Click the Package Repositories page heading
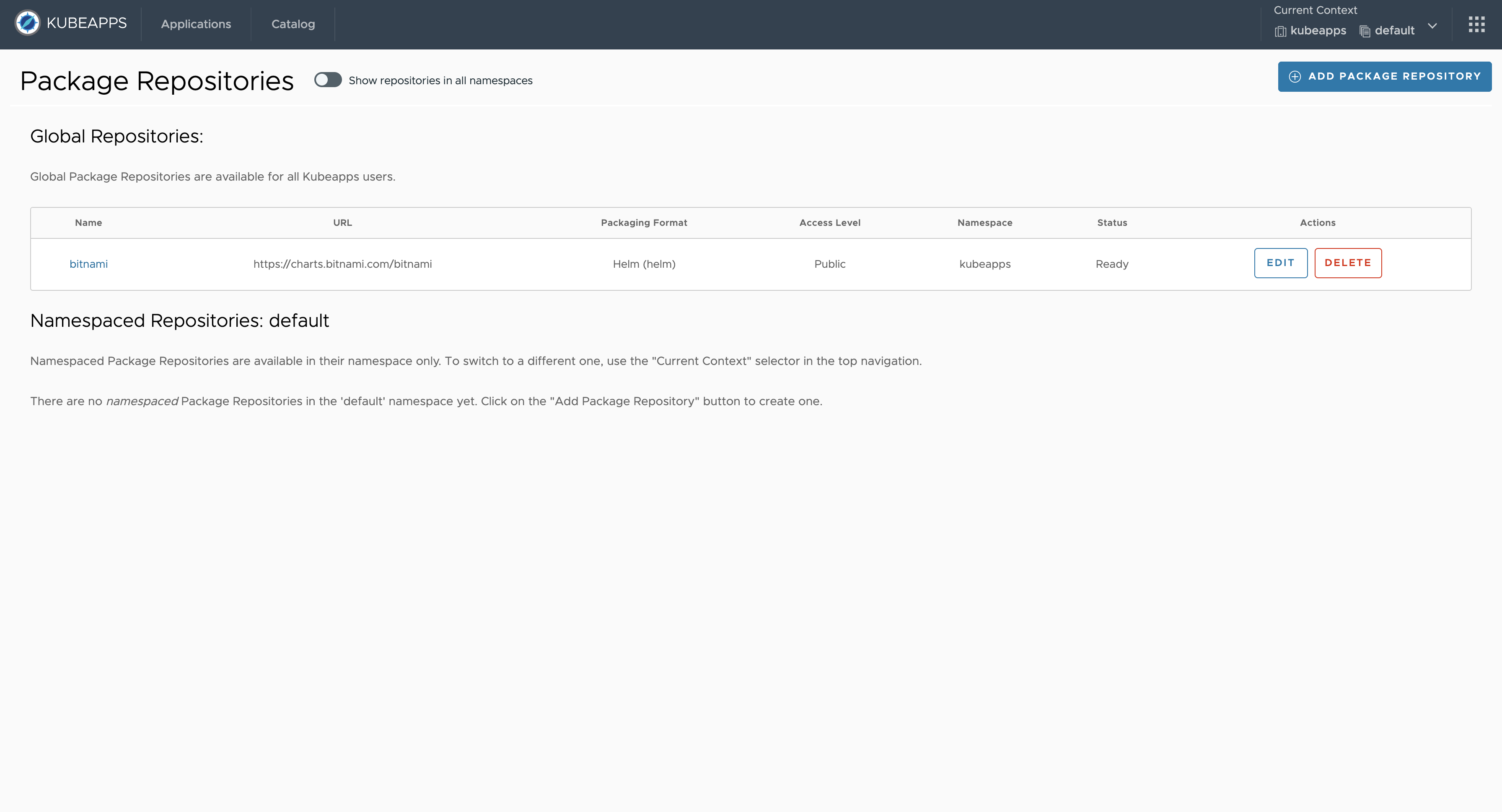 pos(157,81)
